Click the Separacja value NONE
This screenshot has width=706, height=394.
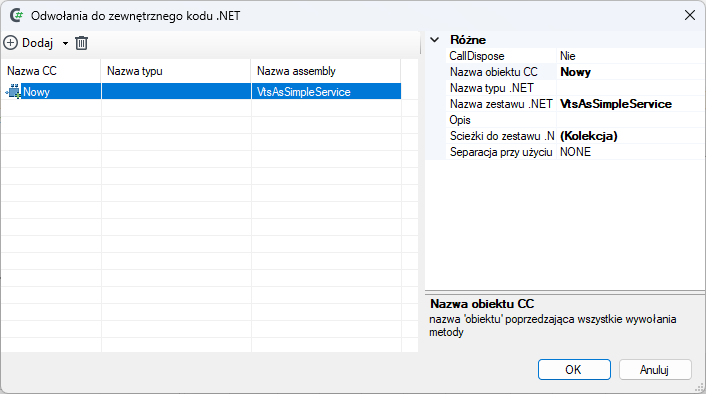coord(630,152)
